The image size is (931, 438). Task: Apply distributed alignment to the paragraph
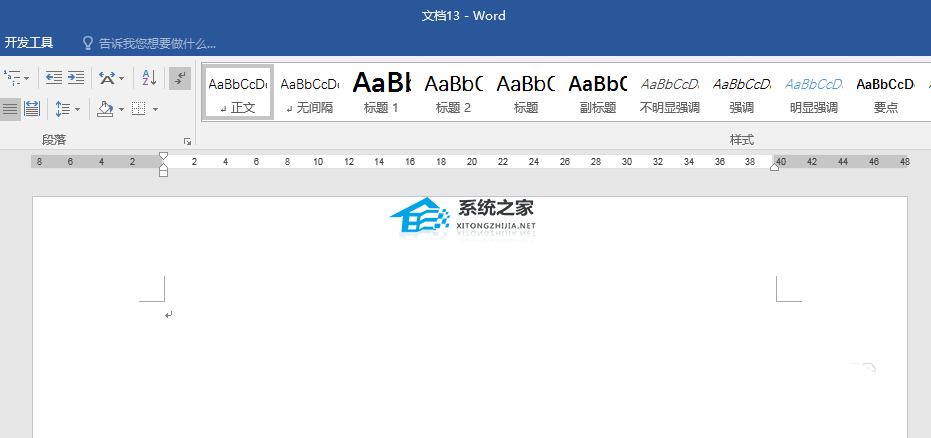(31, 109)
